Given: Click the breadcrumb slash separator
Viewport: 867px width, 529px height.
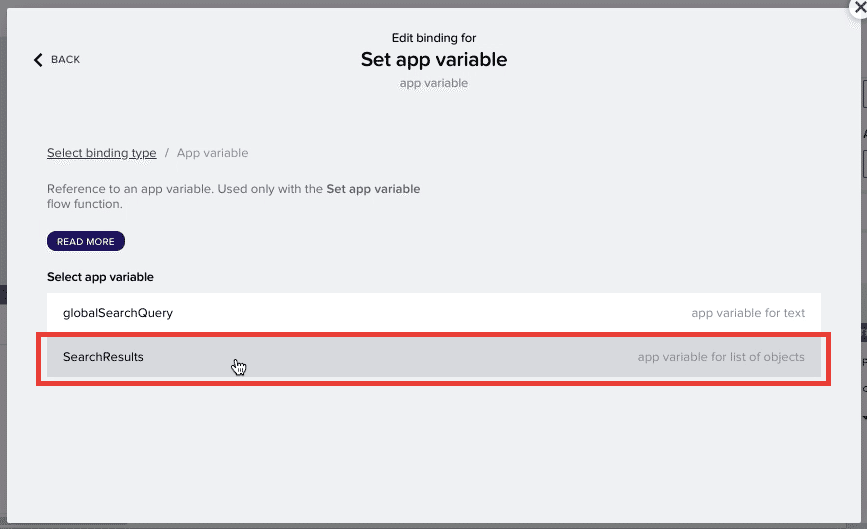Looking at the screenshot, I should [166, 153].
